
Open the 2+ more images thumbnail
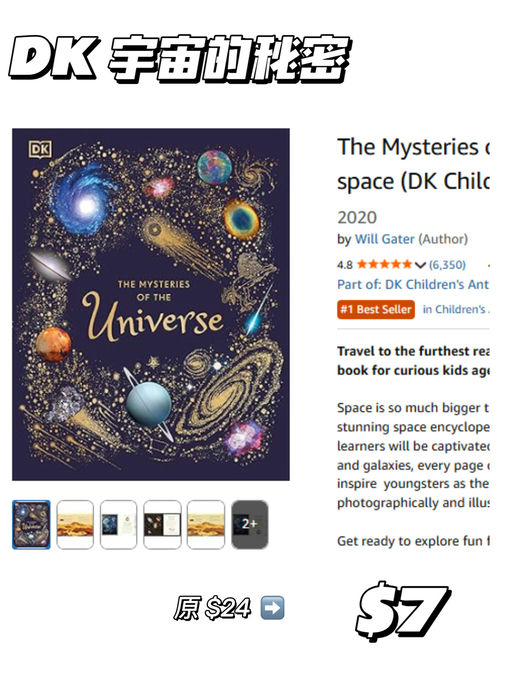click(x=249, y=524)
